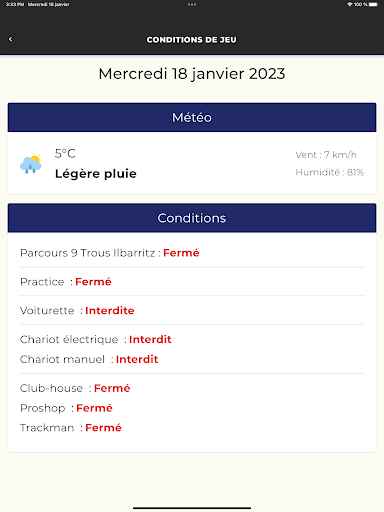Tap the three-dot multitasking indicator

192,4
